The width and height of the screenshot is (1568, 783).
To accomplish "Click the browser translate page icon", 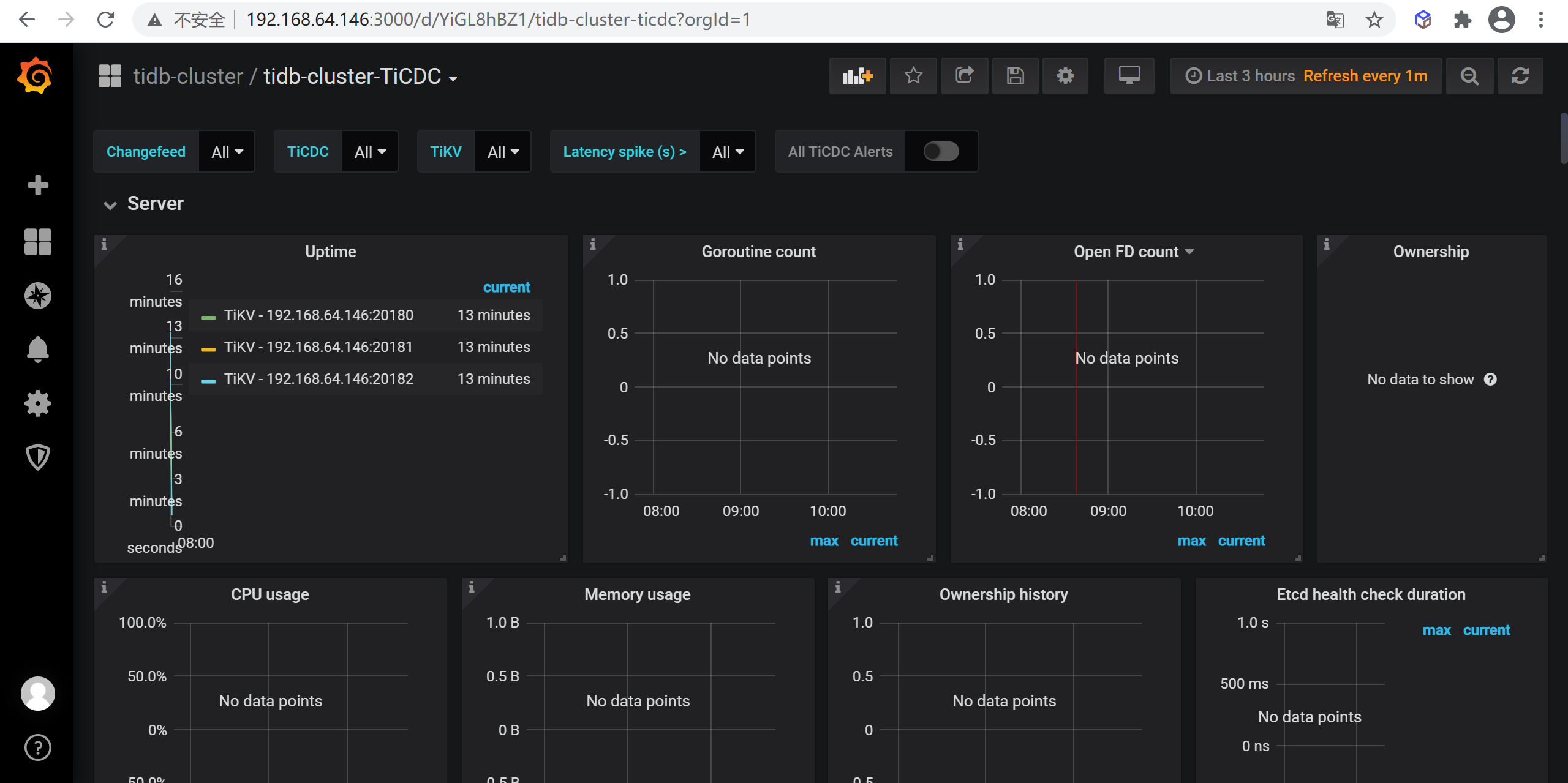I will 1335,20.
